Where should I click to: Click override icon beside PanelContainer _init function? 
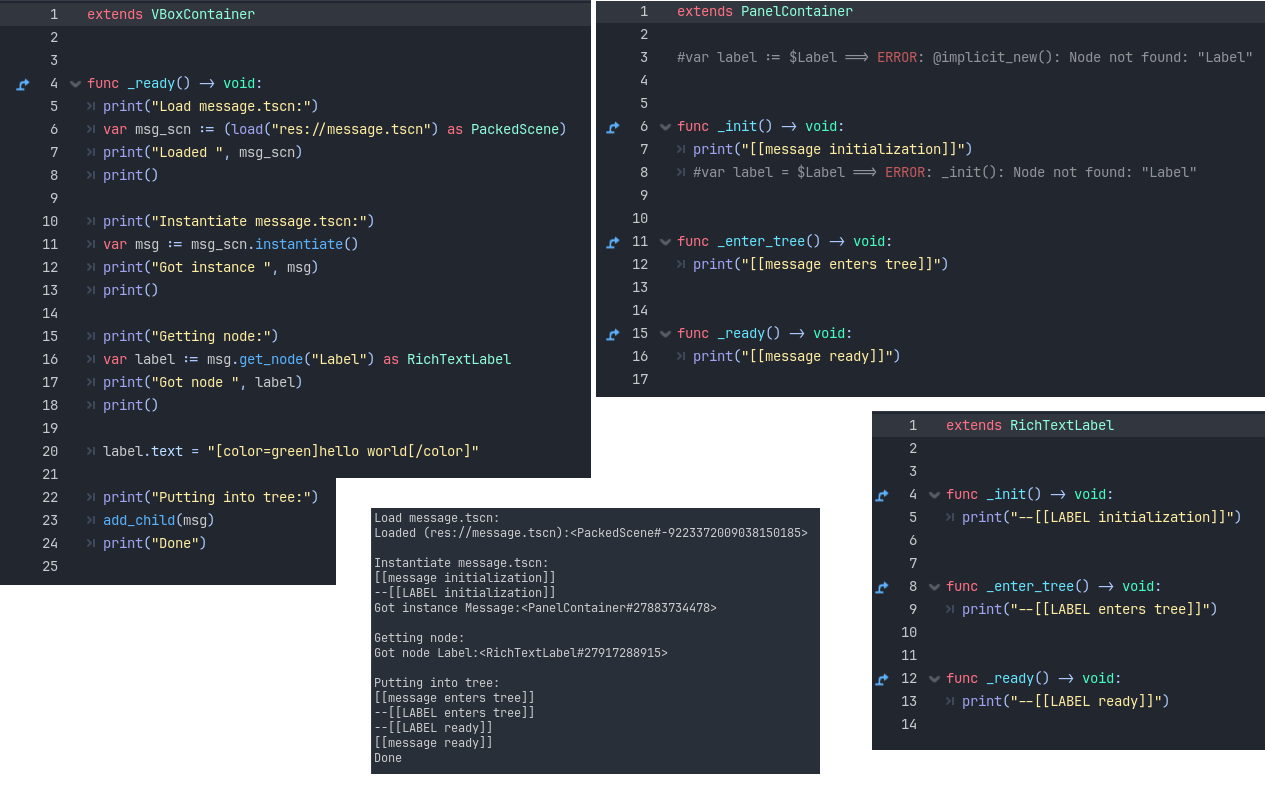(613, 127)
